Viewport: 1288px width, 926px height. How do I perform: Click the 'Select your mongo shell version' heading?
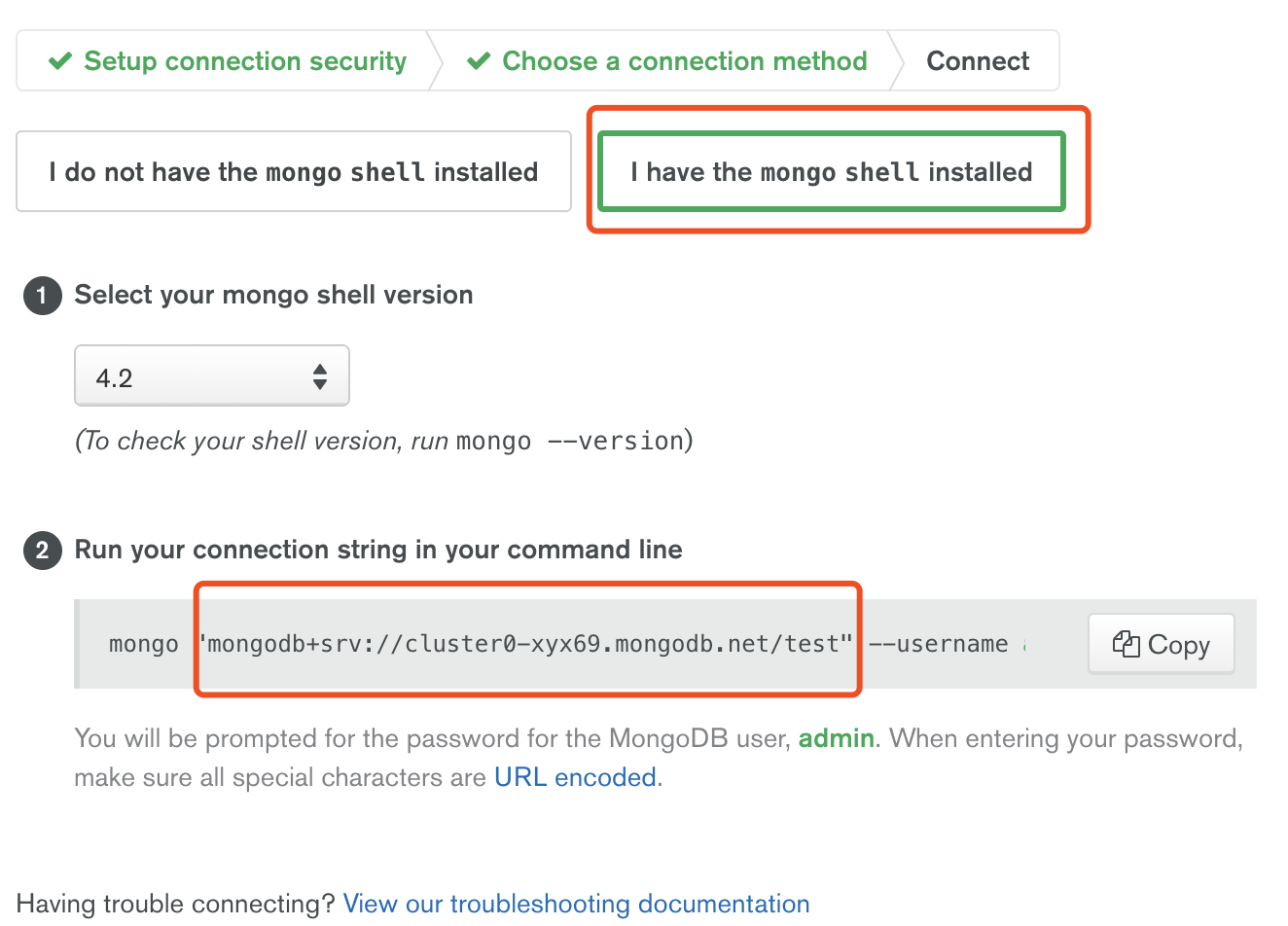click(x=273, y=295)
